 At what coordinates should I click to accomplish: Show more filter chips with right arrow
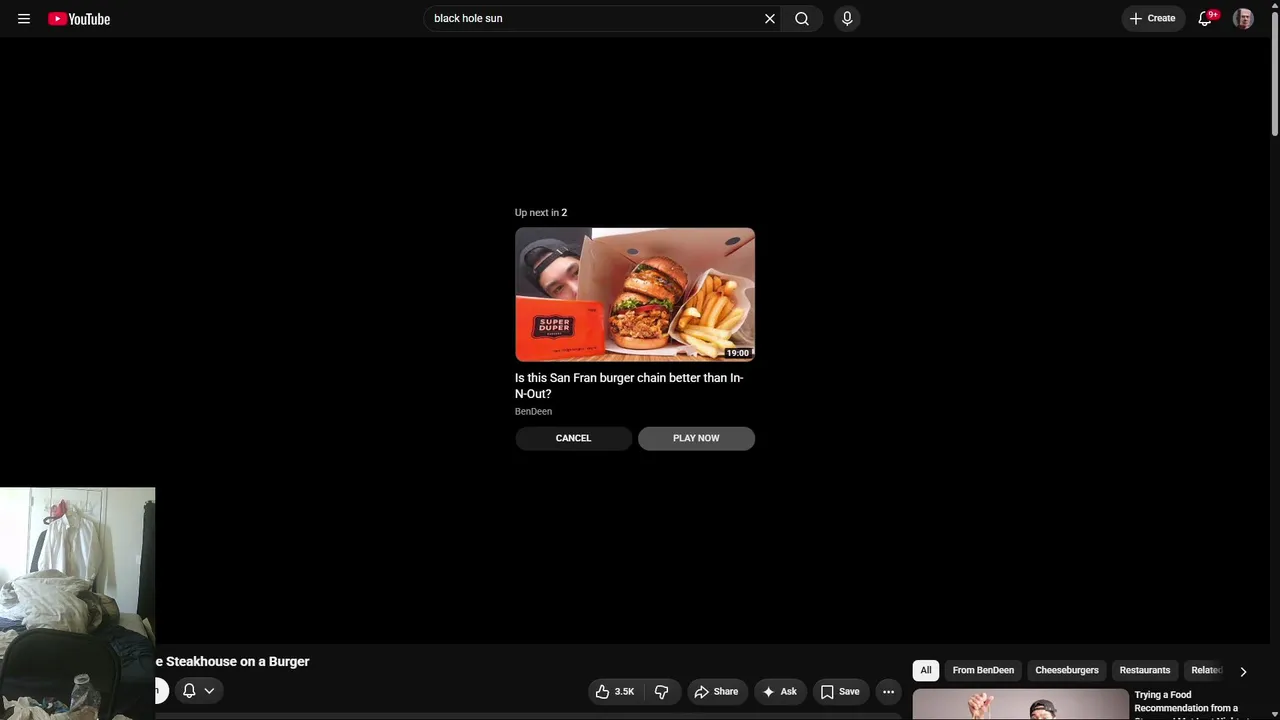[x=1243, y=671]
